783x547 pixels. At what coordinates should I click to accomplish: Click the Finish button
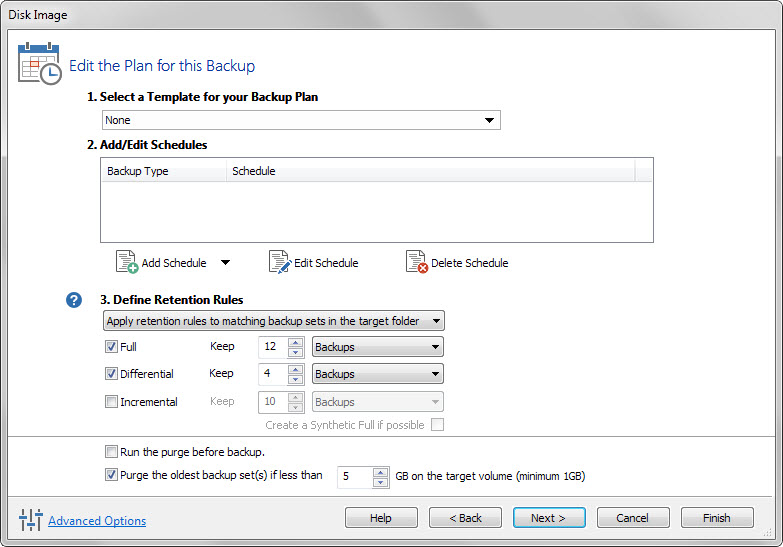(717, 518)
